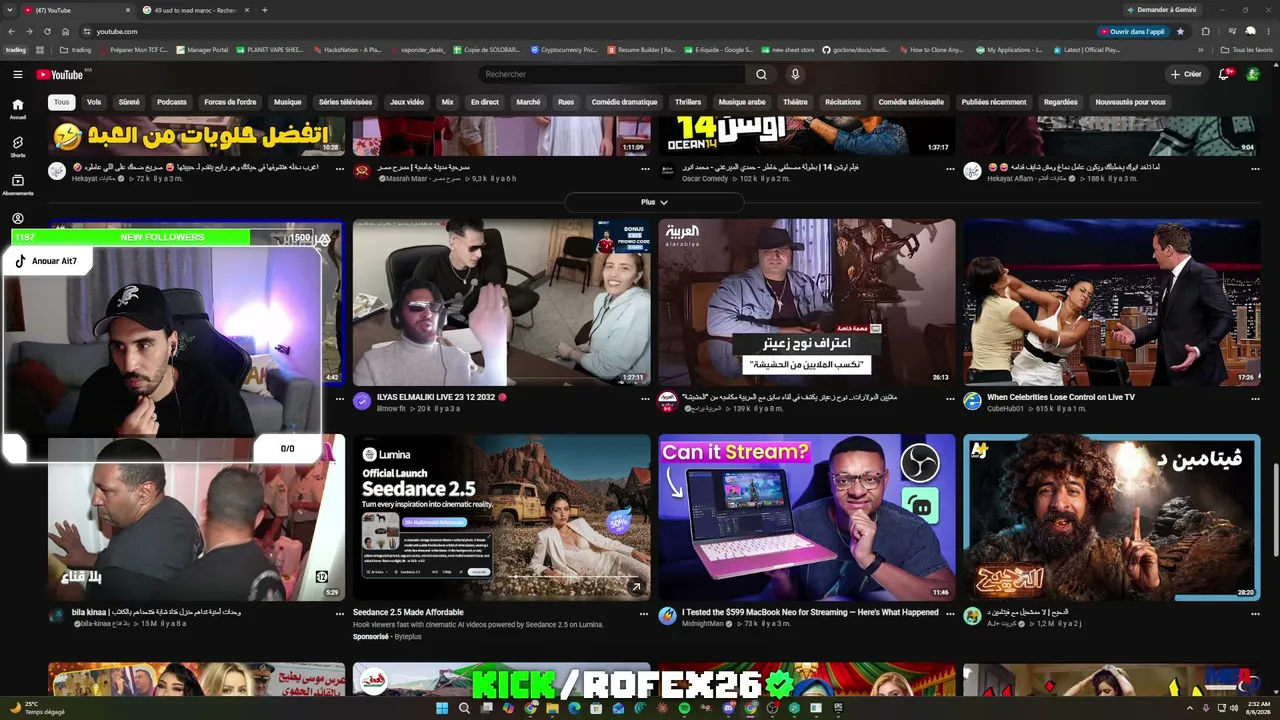Viewport: 1280px width, 720px height.
Task: Select the Tous filter chip
Action: tap(62, 102)
